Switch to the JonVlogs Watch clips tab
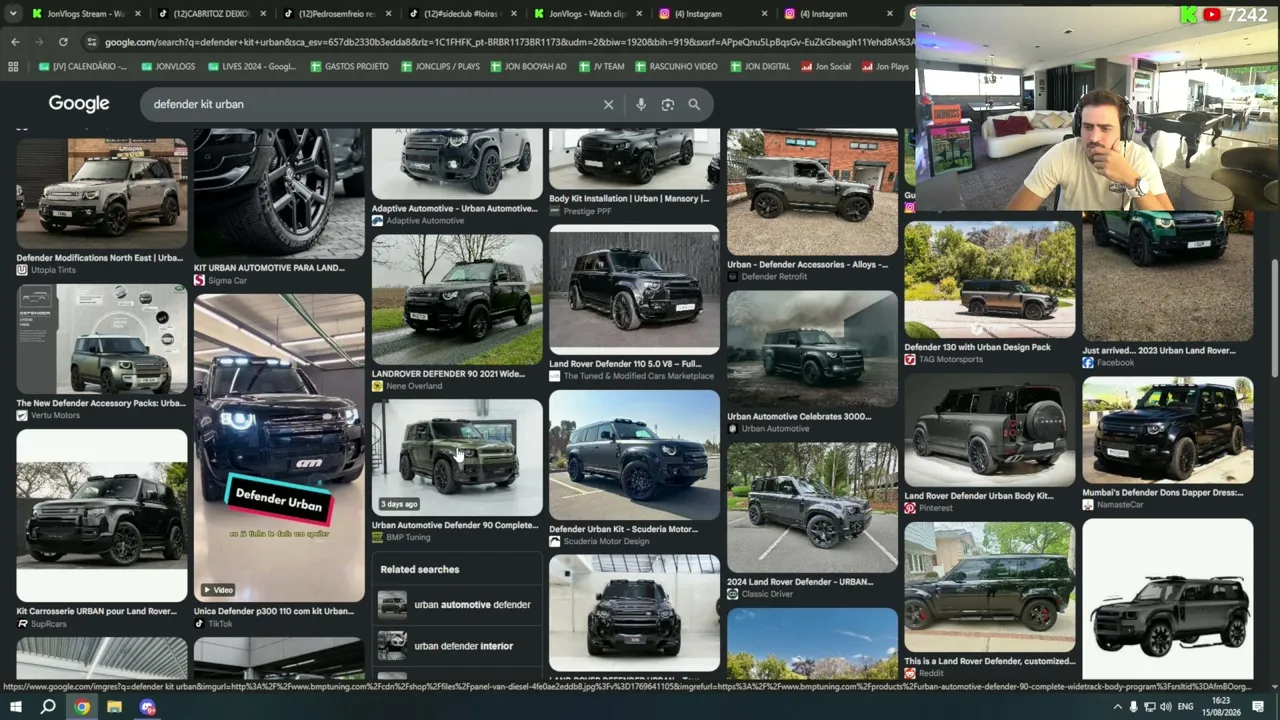1280x720 pixels. pyautogui.click(x=585, y=14)
